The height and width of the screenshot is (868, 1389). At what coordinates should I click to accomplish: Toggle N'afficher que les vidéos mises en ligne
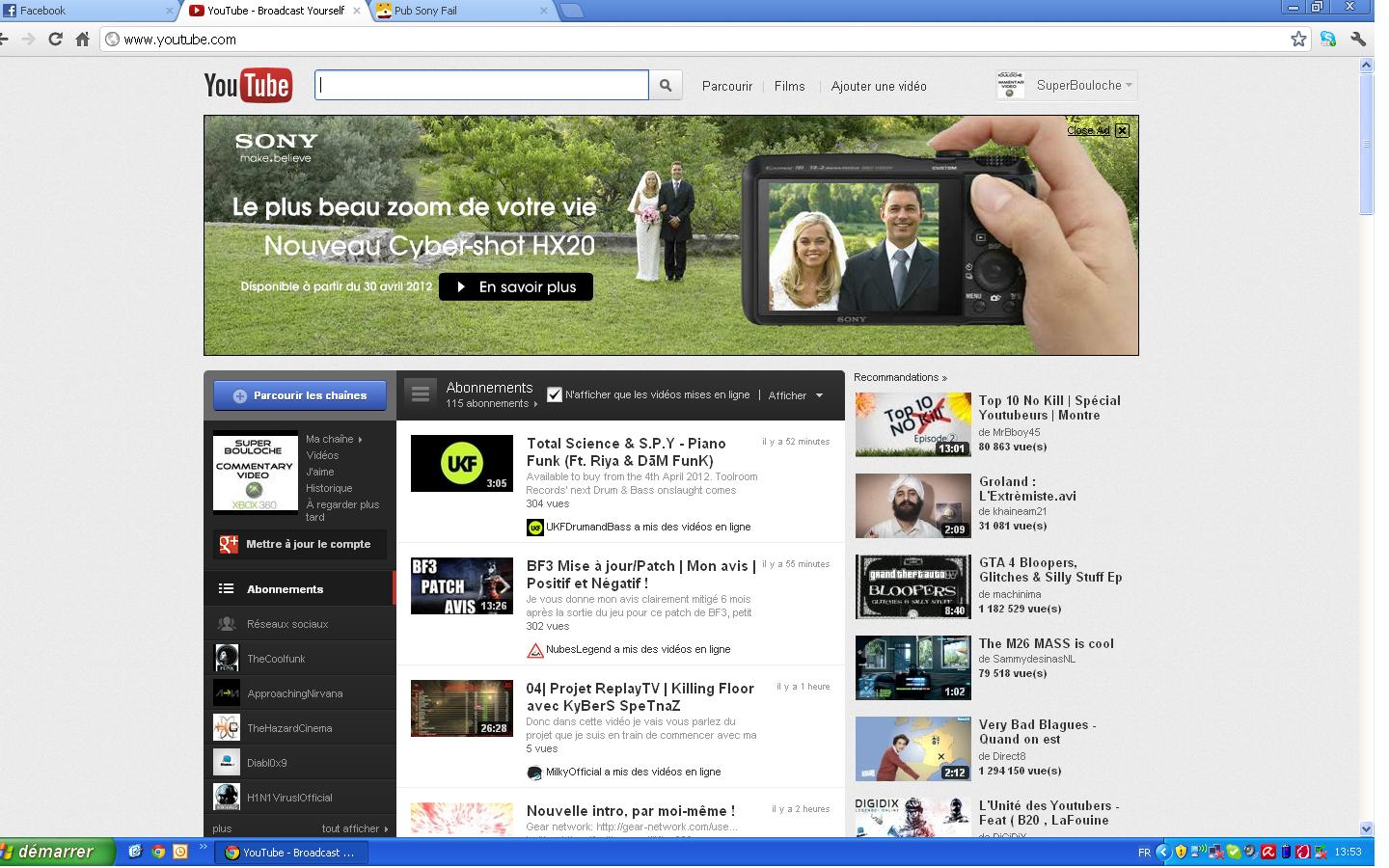click(x=555, y=394)
